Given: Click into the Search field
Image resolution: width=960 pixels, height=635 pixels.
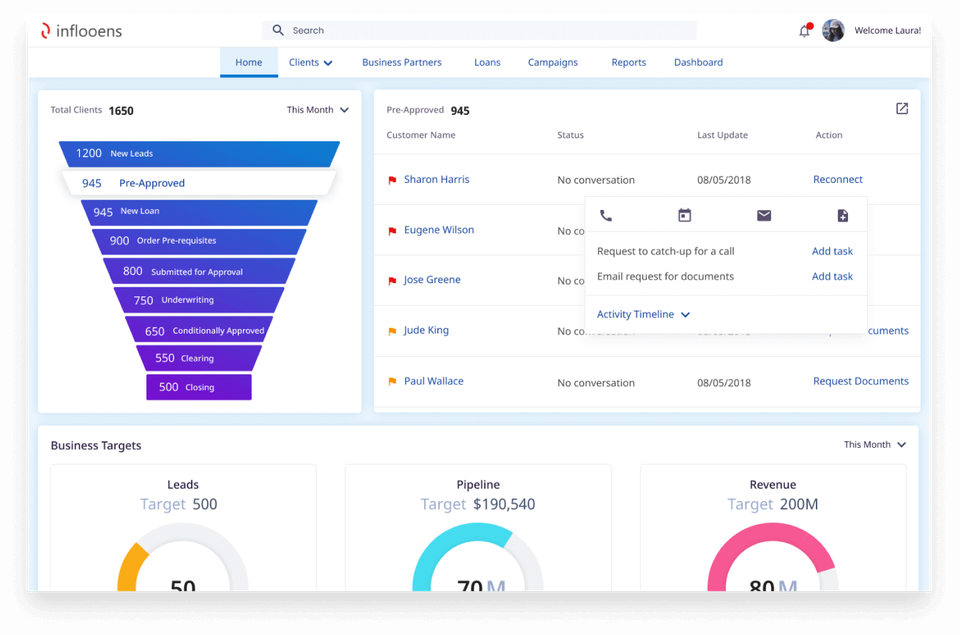Looking at the screenshot, I should pos(479,30).
